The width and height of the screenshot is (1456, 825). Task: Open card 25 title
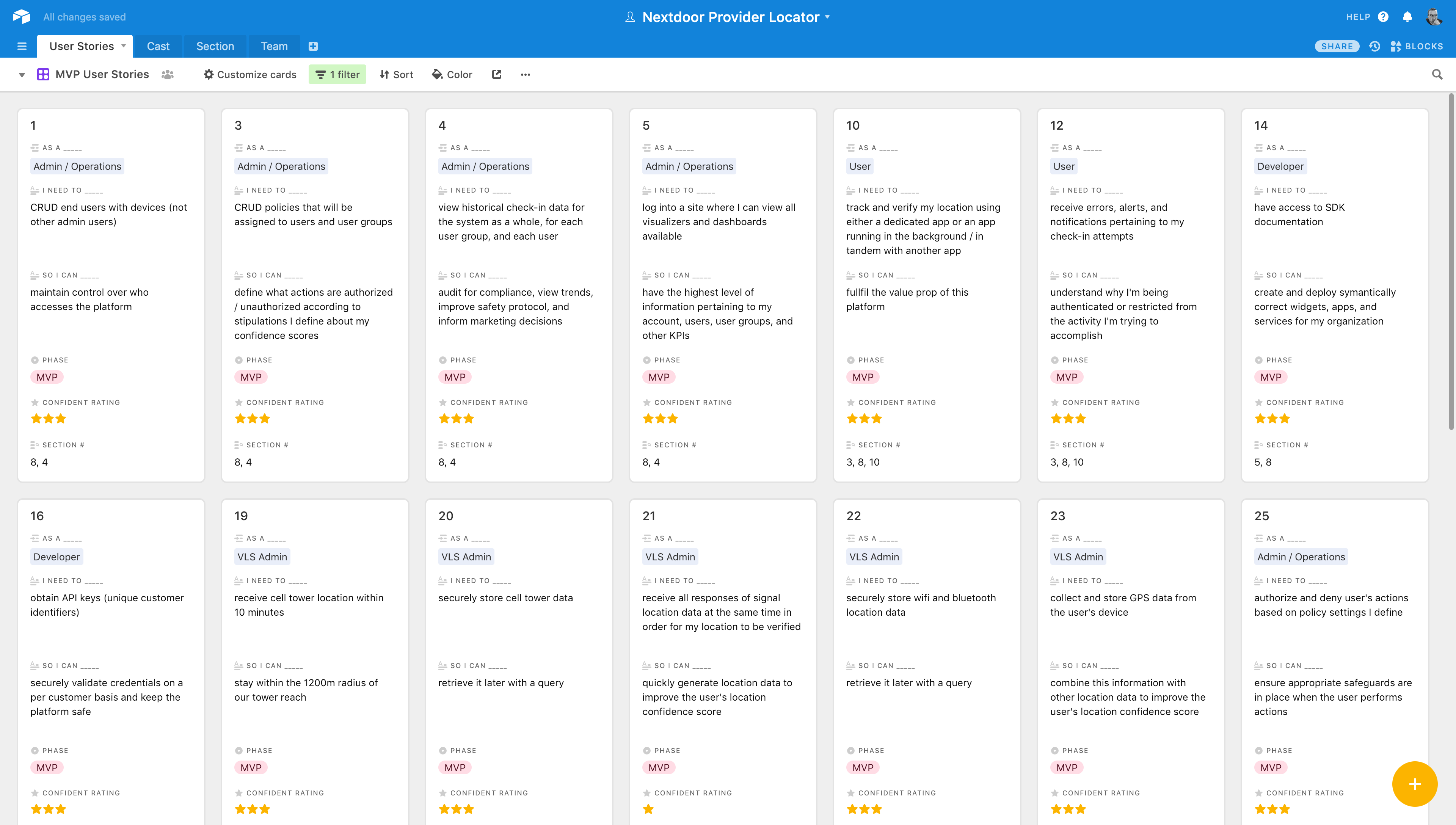pyautogui.click(x=1261, y=516)
